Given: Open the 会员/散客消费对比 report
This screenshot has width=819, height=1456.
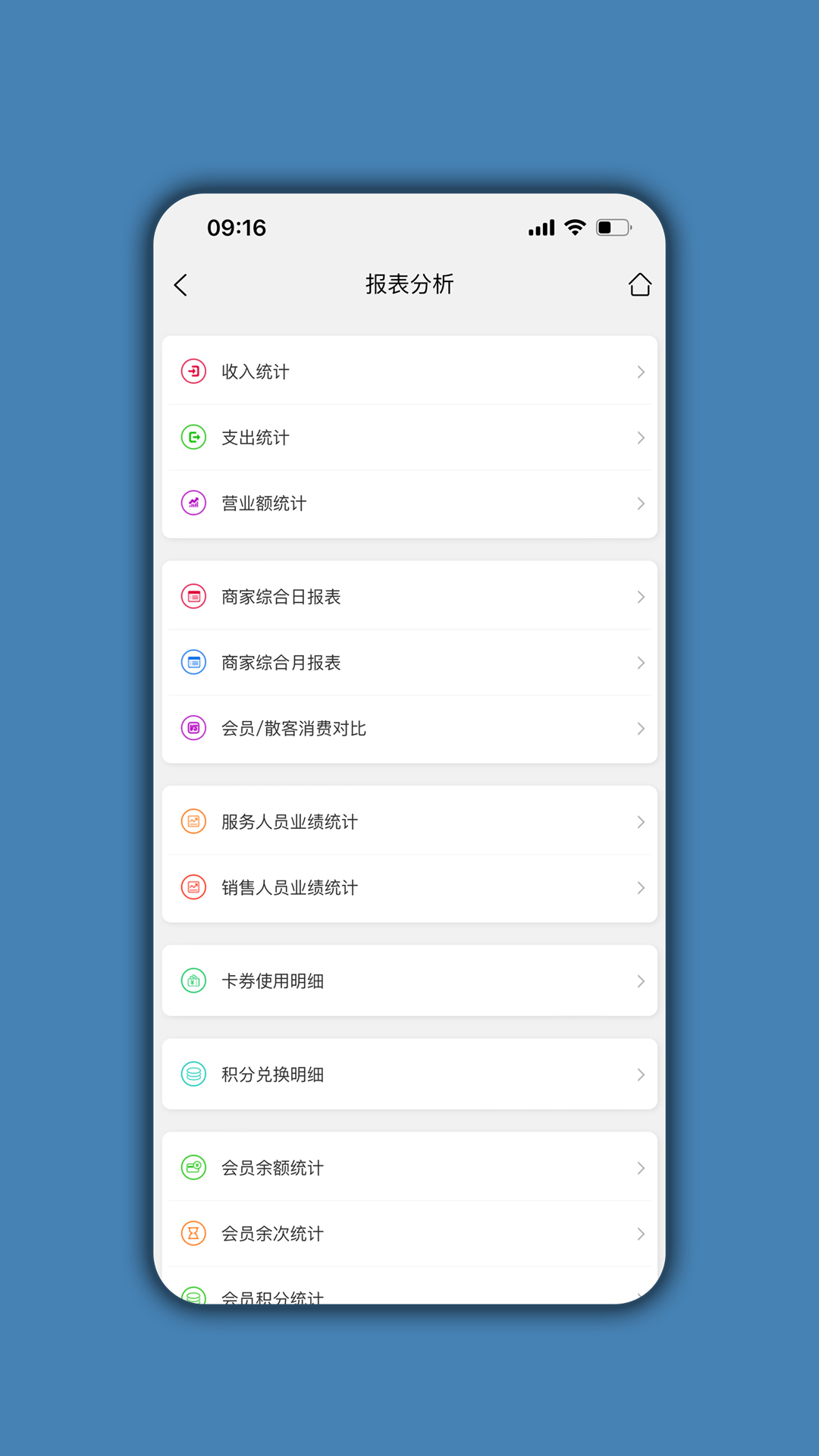Looking at the screenshot, I should [x=409, y=728].
